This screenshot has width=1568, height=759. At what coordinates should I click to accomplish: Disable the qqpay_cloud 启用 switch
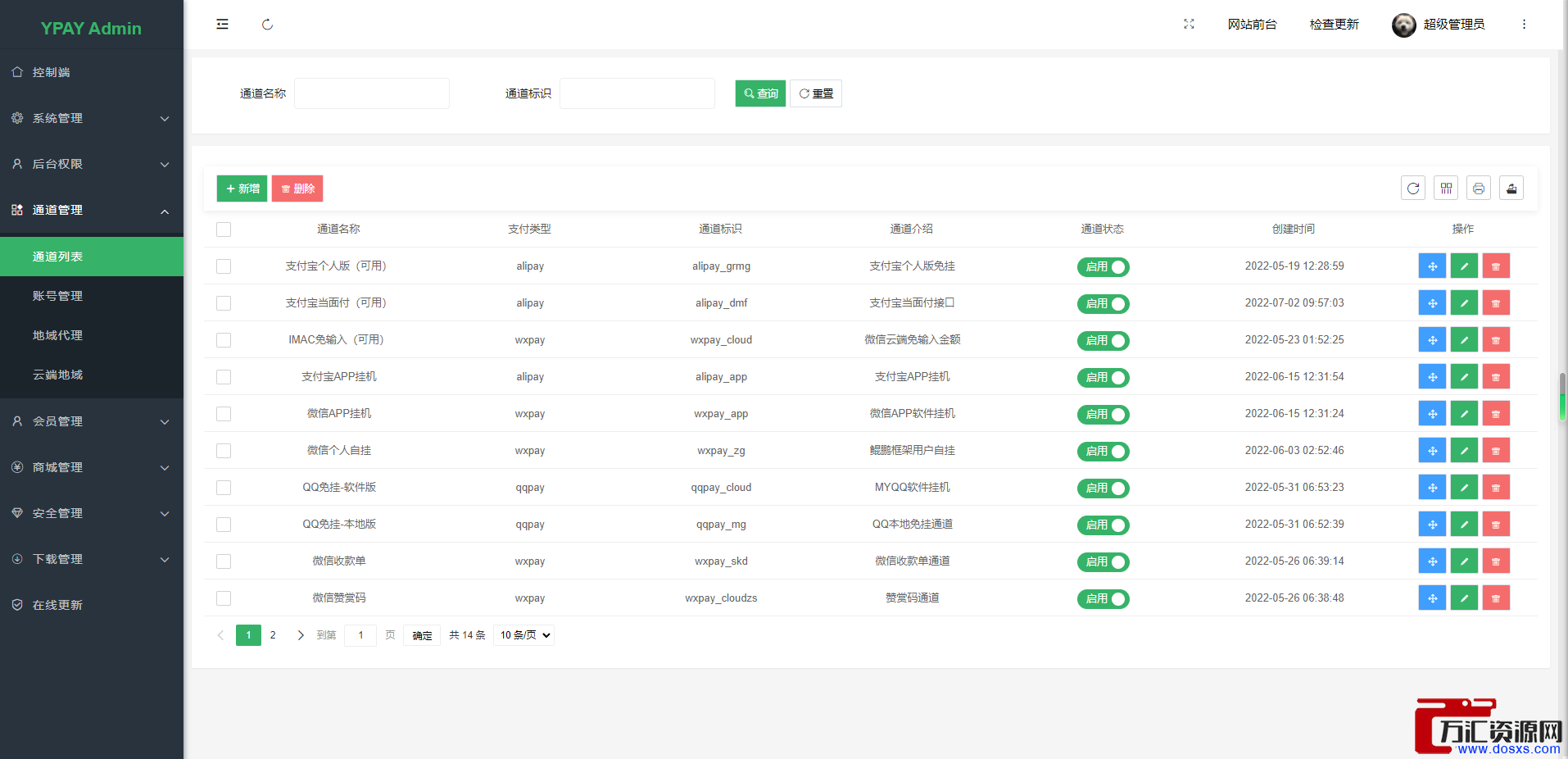tap(1103, 489)
